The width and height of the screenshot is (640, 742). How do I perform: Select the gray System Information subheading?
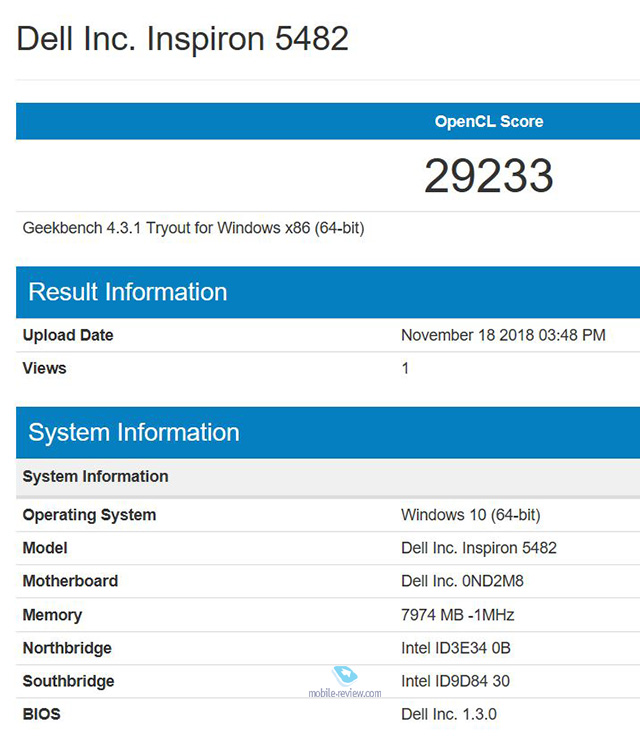tap(96, 476)
